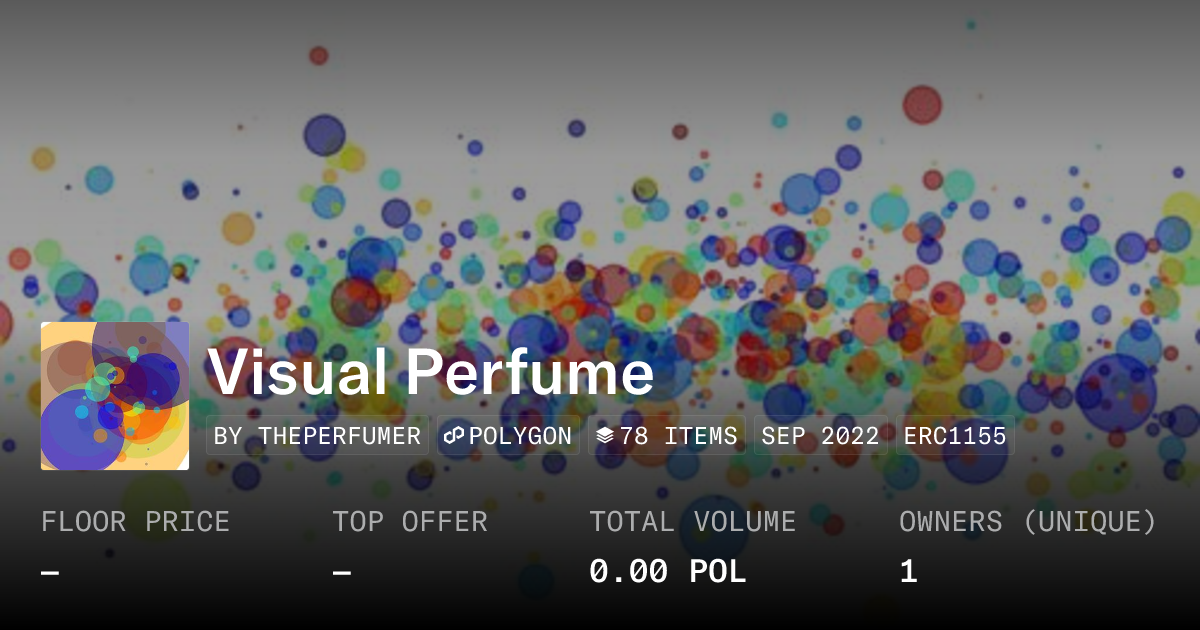
Task: Click the dash under FLOOR PRICE
Action: point(47,571)
